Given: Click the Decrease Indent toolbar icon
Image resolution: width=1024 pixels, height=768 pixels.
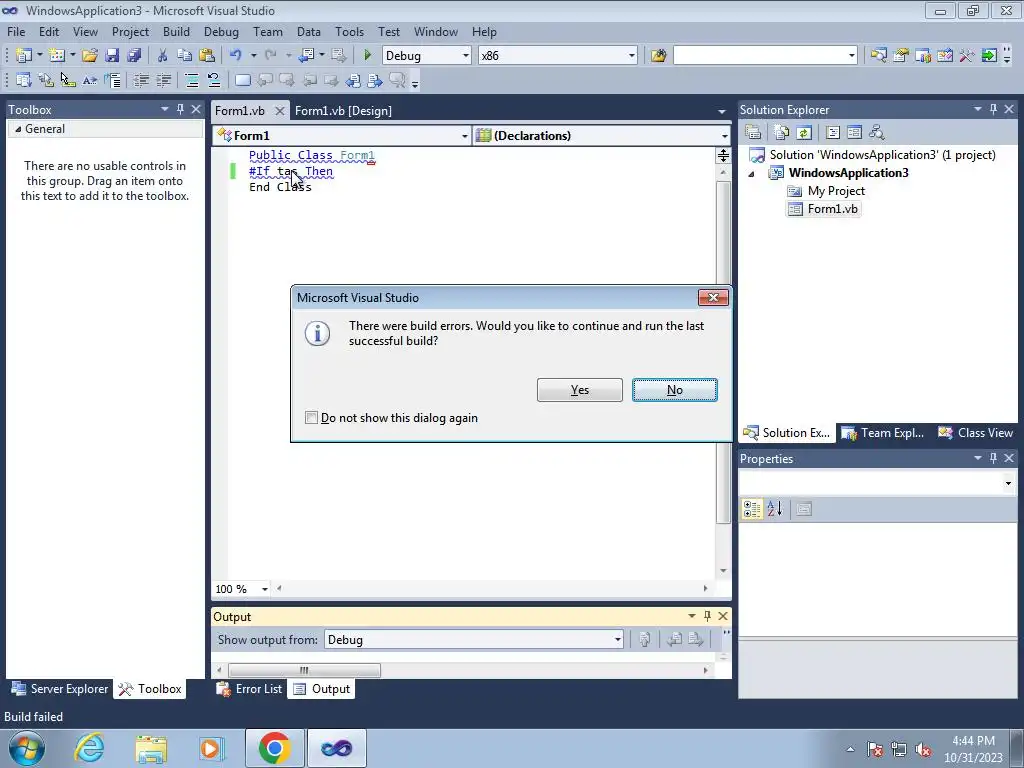Looking at the screenshot, I should click(140, 80).
